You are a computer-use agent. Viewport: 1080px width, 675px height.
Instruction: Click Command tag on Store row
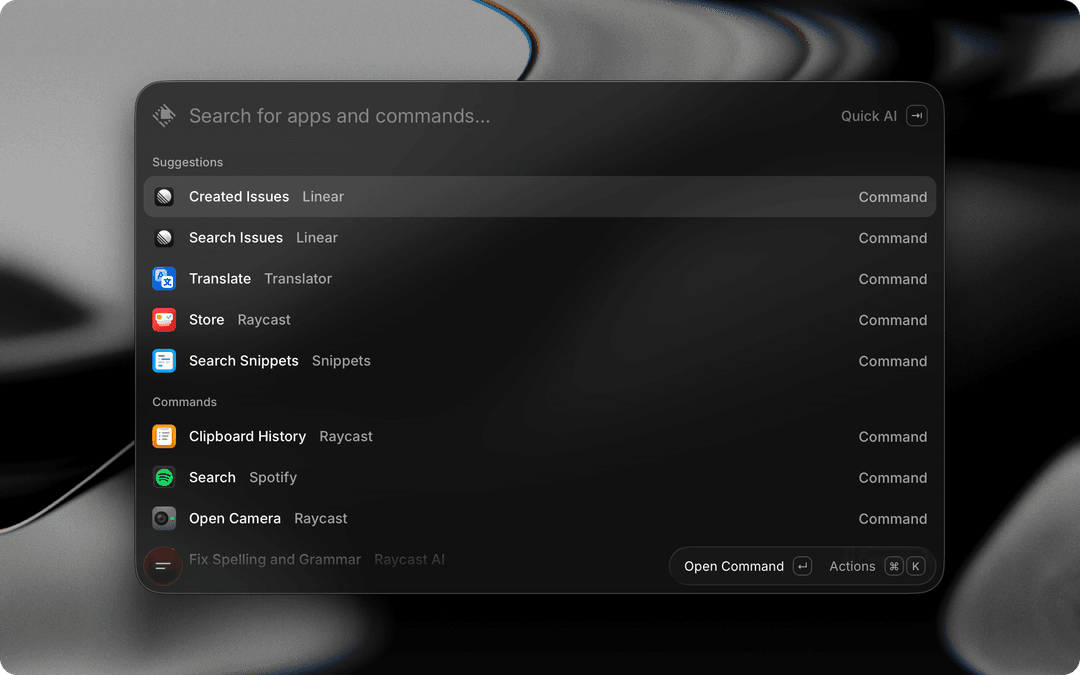click(893, 320)
